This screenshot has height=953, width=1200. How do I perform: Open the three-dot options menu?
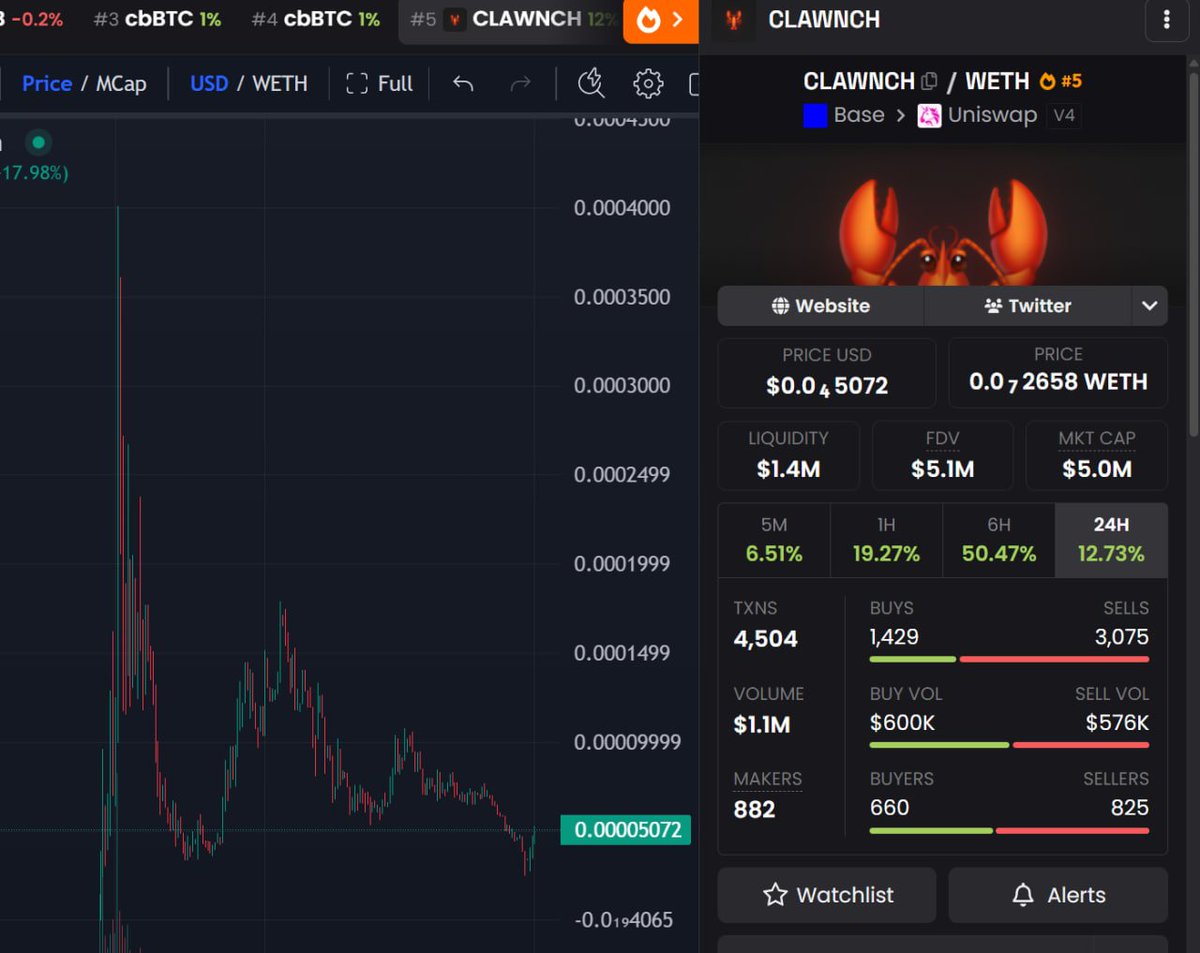1166,20
